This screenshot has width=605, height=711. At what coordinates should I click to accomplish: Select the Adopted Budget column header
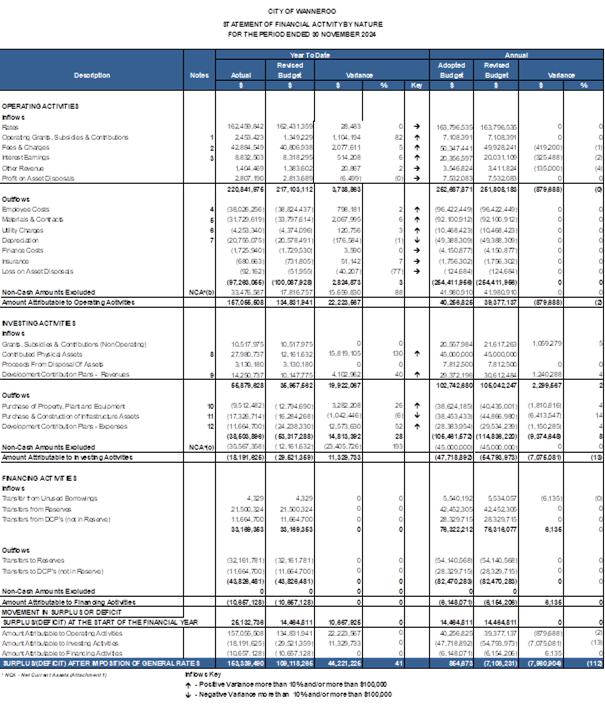pos(452,69)
